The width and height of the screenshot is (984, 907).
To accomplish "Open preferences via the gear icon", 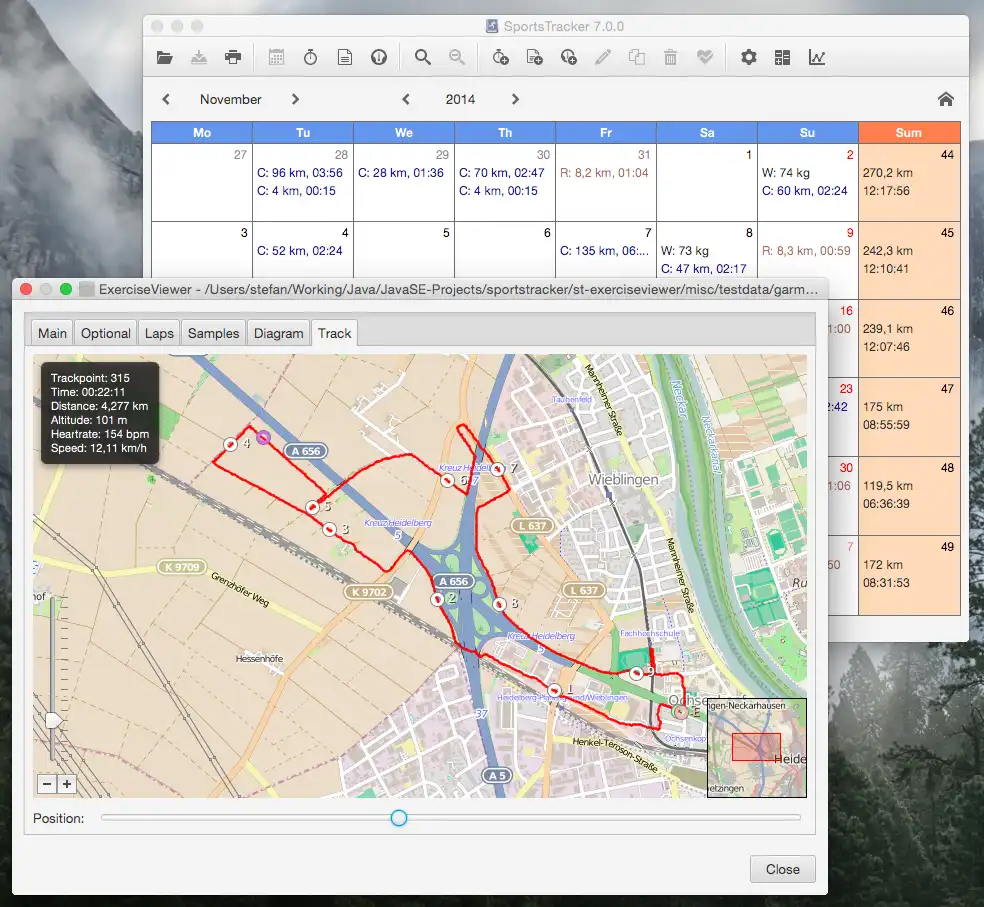I will point(748,58).
